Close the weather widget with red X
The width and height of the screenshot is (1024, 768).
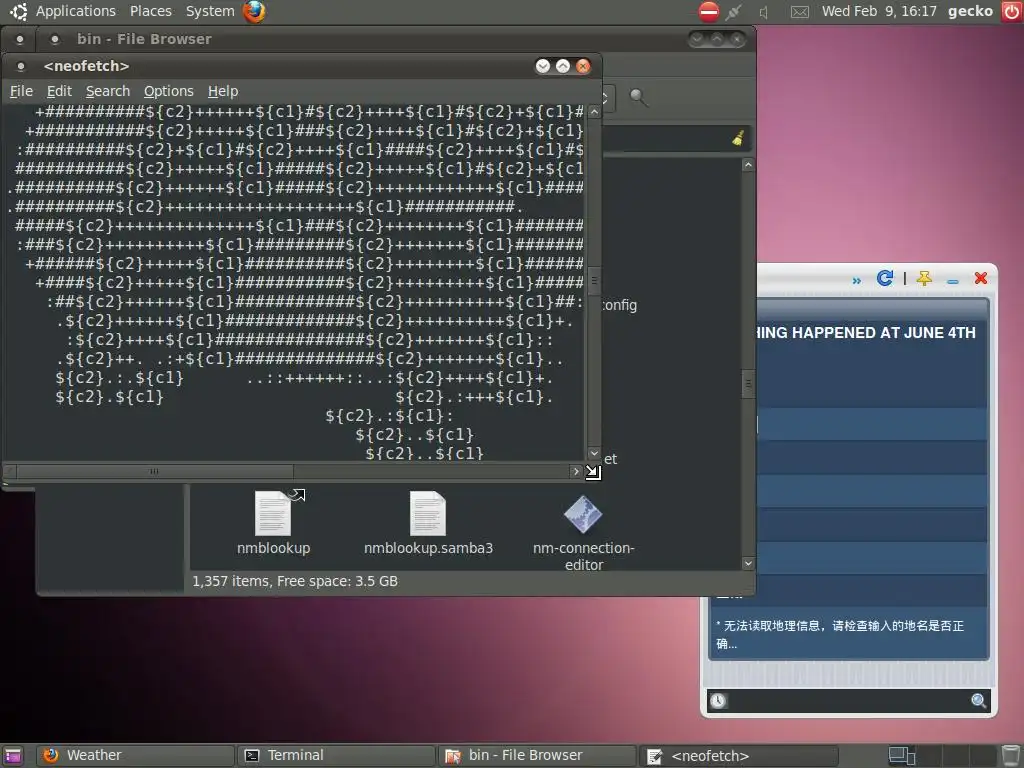[980, 278]
